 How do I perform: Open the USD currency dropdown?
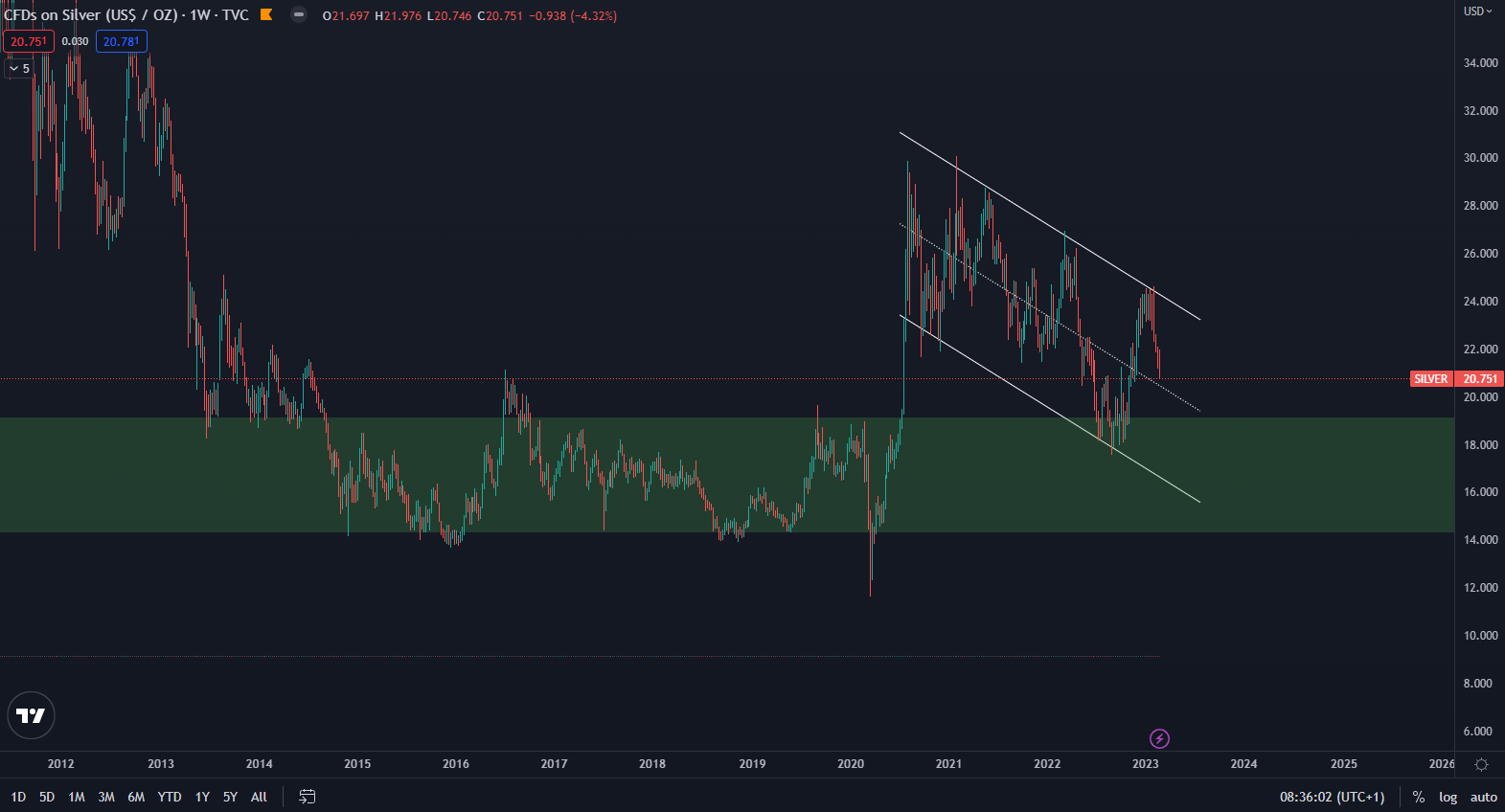(1477, 11)
